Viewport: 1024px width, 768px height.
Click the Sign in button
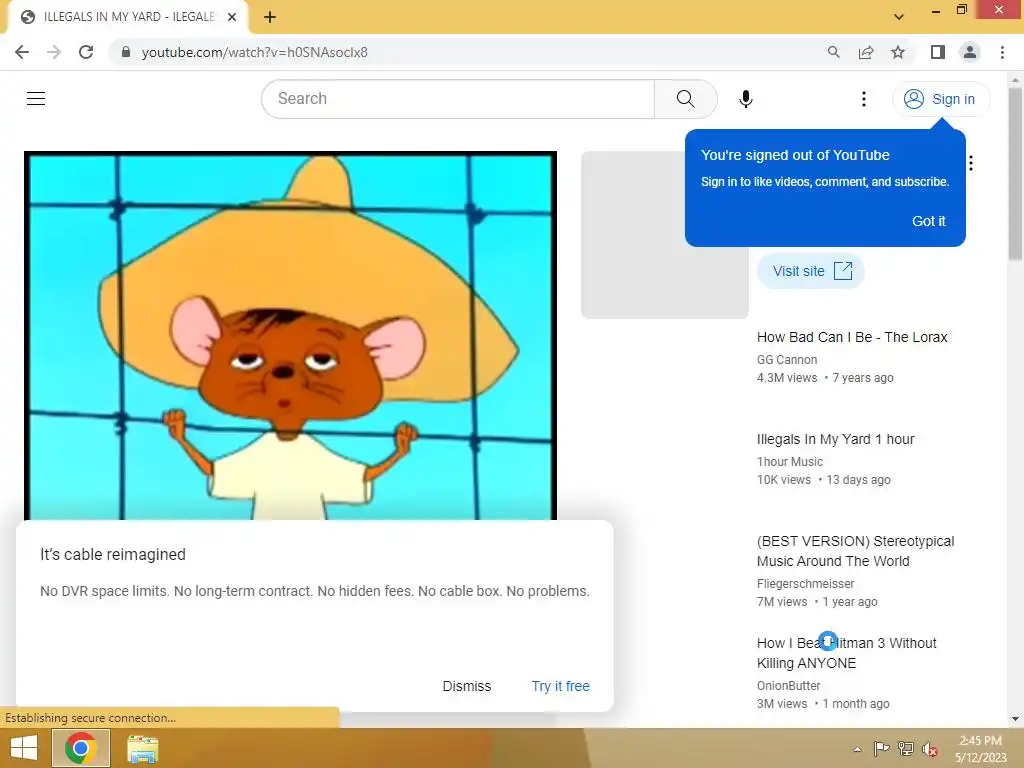pyautogui.click(x=940, y=99)
